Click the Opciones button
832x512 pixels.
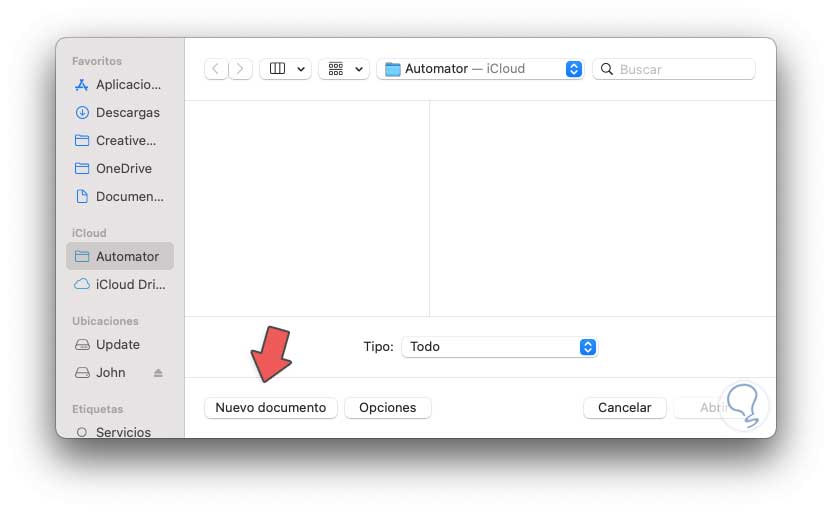pos(388,407)
